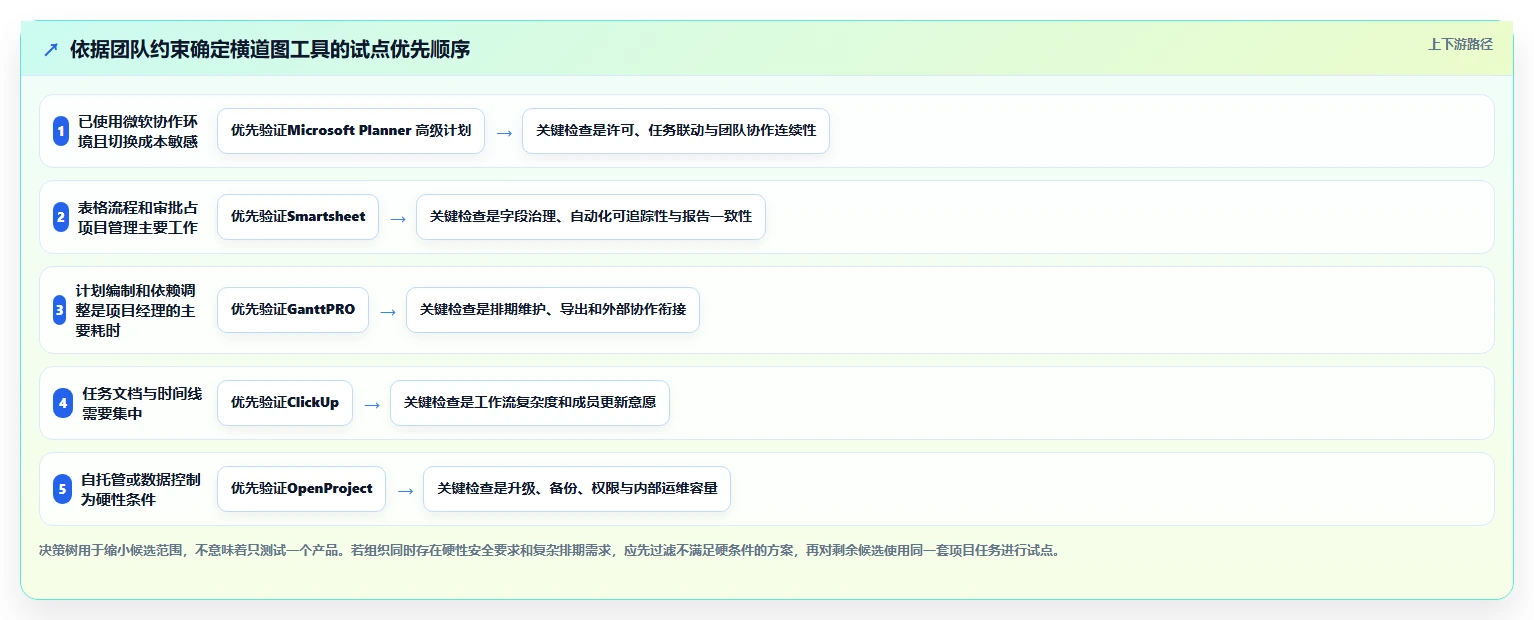Open the 关键检查是排期维护、导出和外部协作衔接 box
Screen dimensions: 1534x620
click(553, 310)
